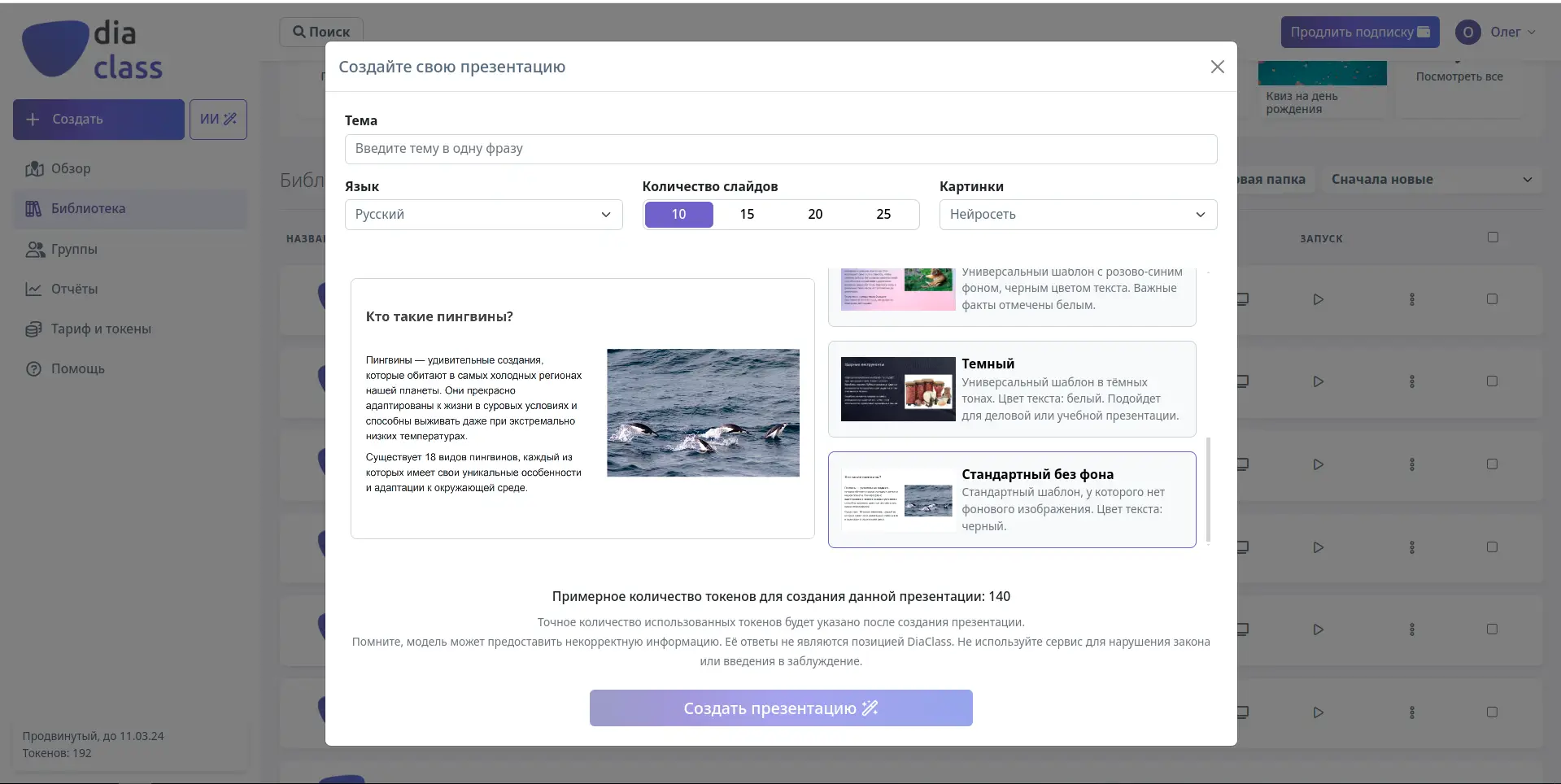1561x784 pixels.
Task: Click play icon in third library row
Action: (x=1319, y=465)
